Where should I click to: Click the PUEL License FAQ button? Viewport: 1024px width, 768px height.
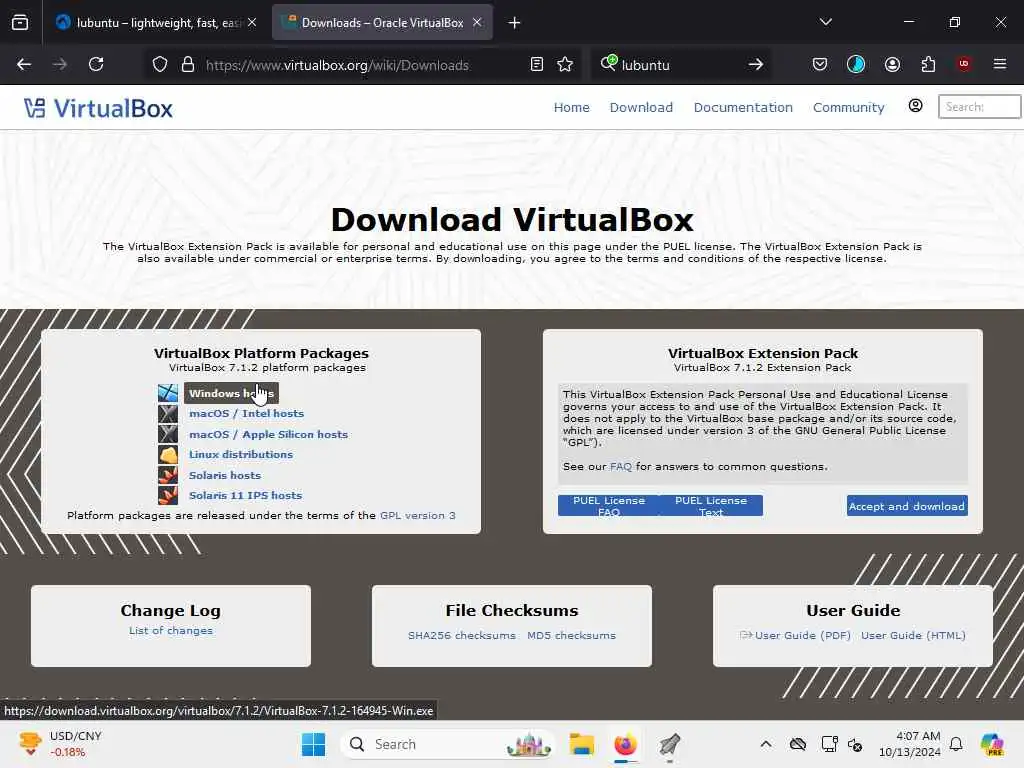click(609, 505)
